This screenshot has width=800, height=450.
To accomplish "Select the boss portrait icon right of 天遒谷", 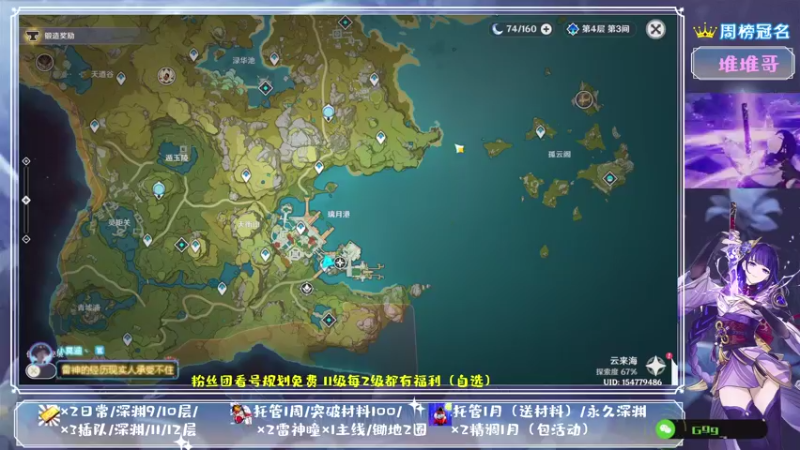I will tap(166, 76).
